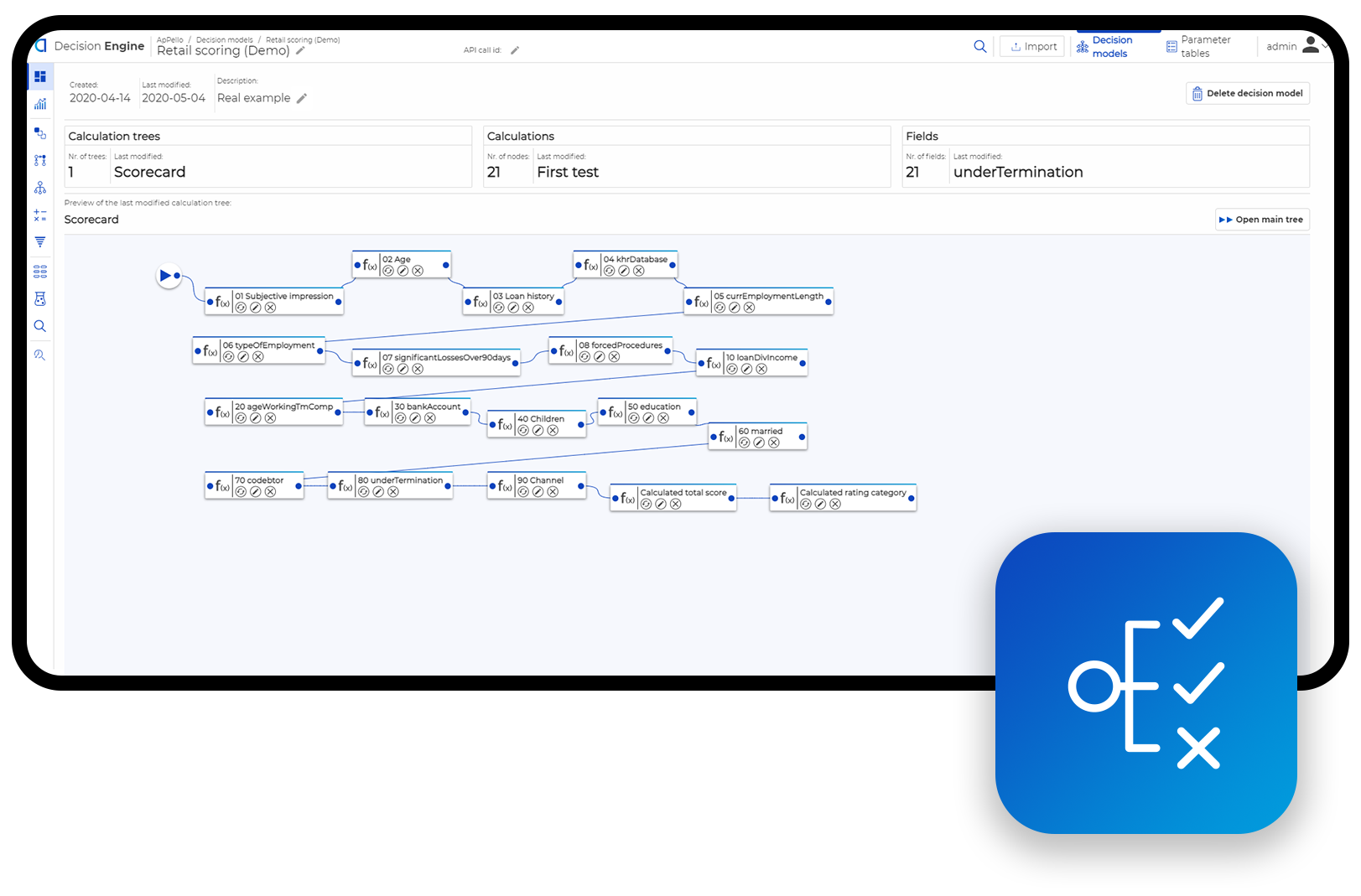The width and height of the screenshot is (1361, 896).
Task: Remove the 04 khrDatabase node with X icon
Action: (639, 271)
